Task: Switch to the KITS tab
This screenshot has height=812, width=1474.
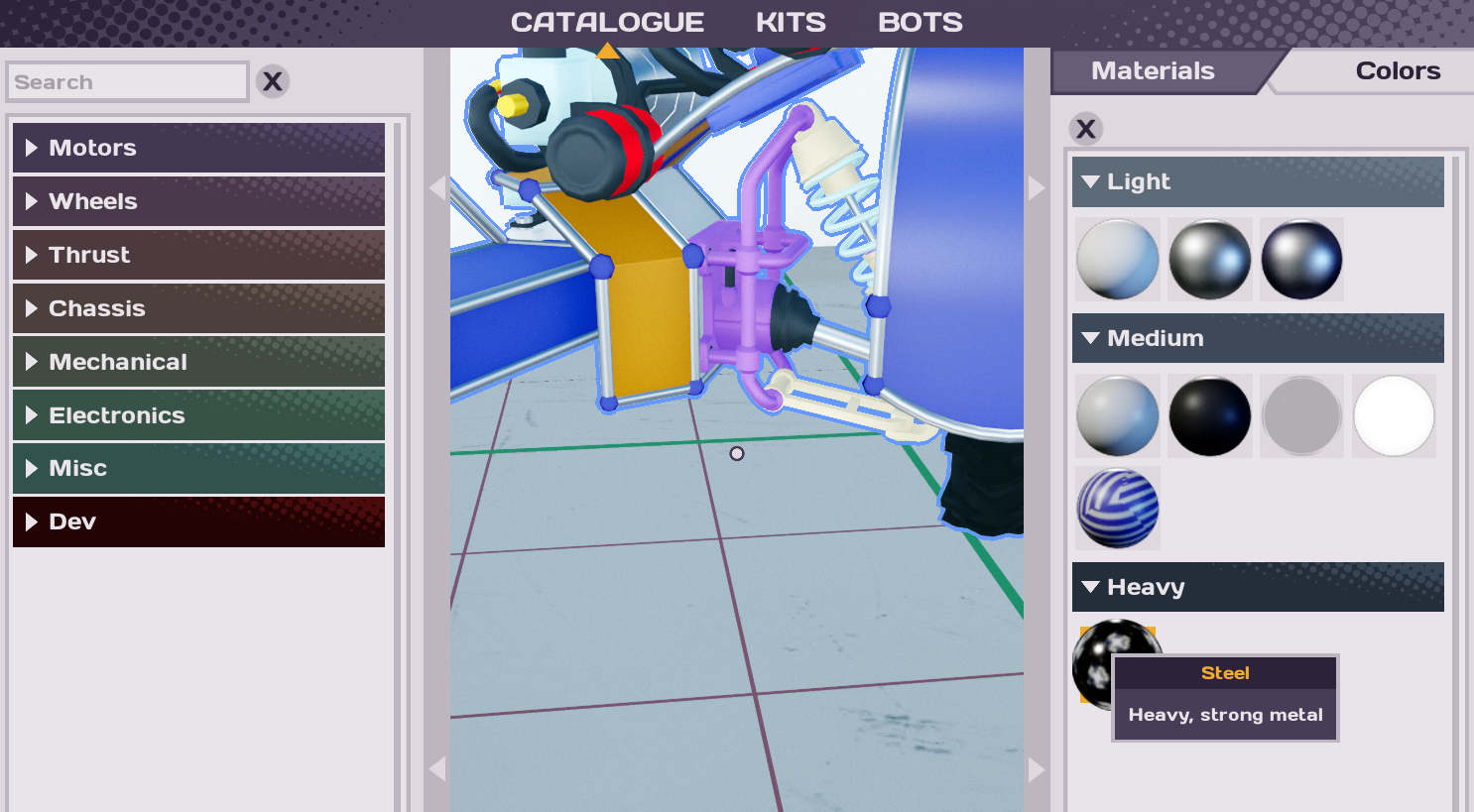Action: 791,22
